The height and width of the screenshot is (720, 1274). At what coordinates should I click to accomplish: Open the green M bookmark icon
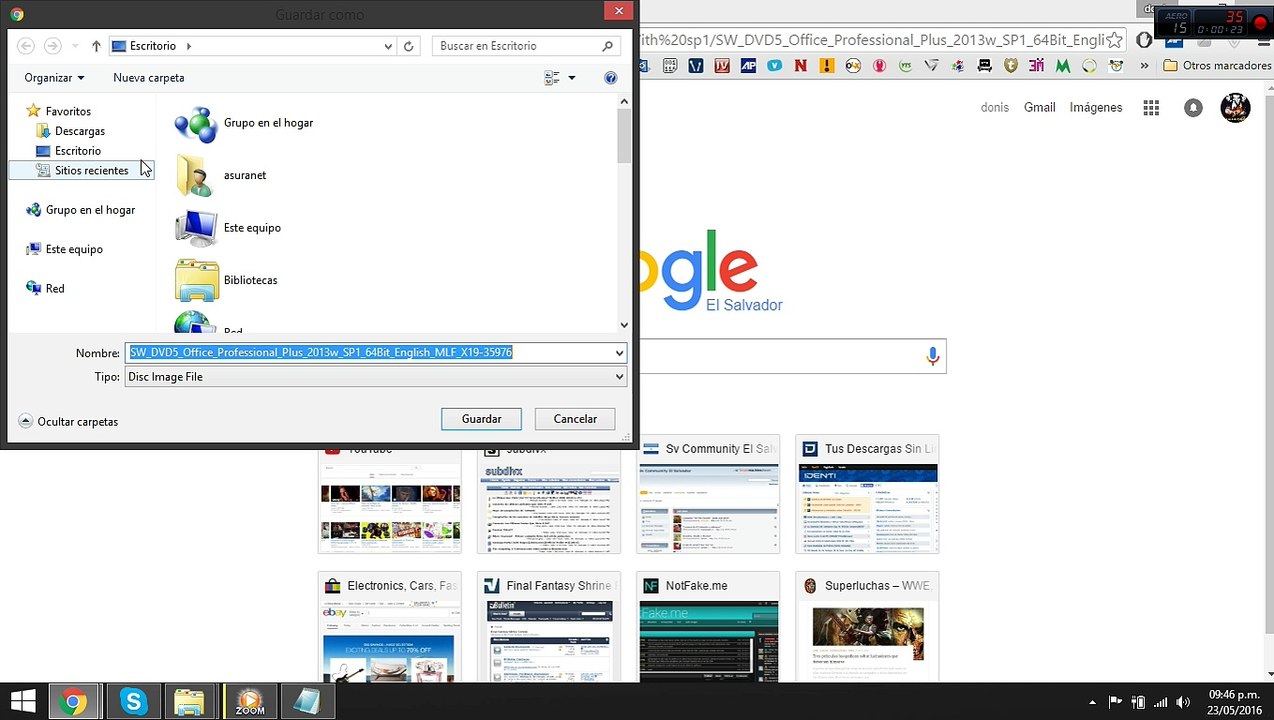tap(1063, 66)
